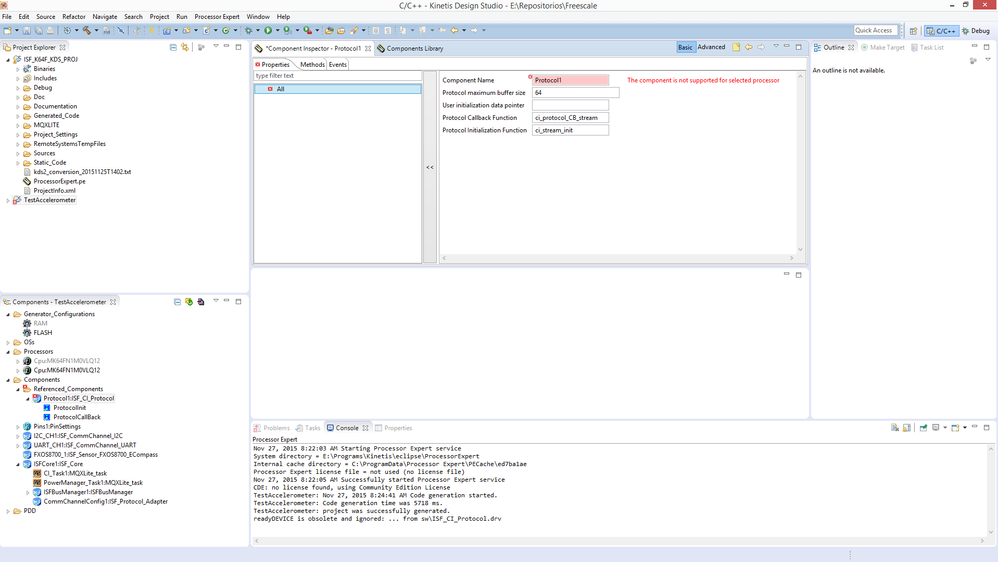This screenshot has width=998, height=562.
Task: Click Protocol maximum buffer size field
Action: 575,93
